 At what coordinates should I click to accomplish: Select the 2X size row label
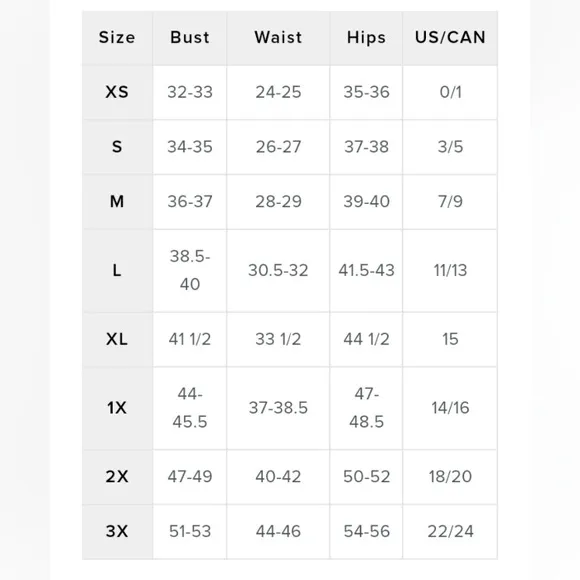tap(117, 476)
